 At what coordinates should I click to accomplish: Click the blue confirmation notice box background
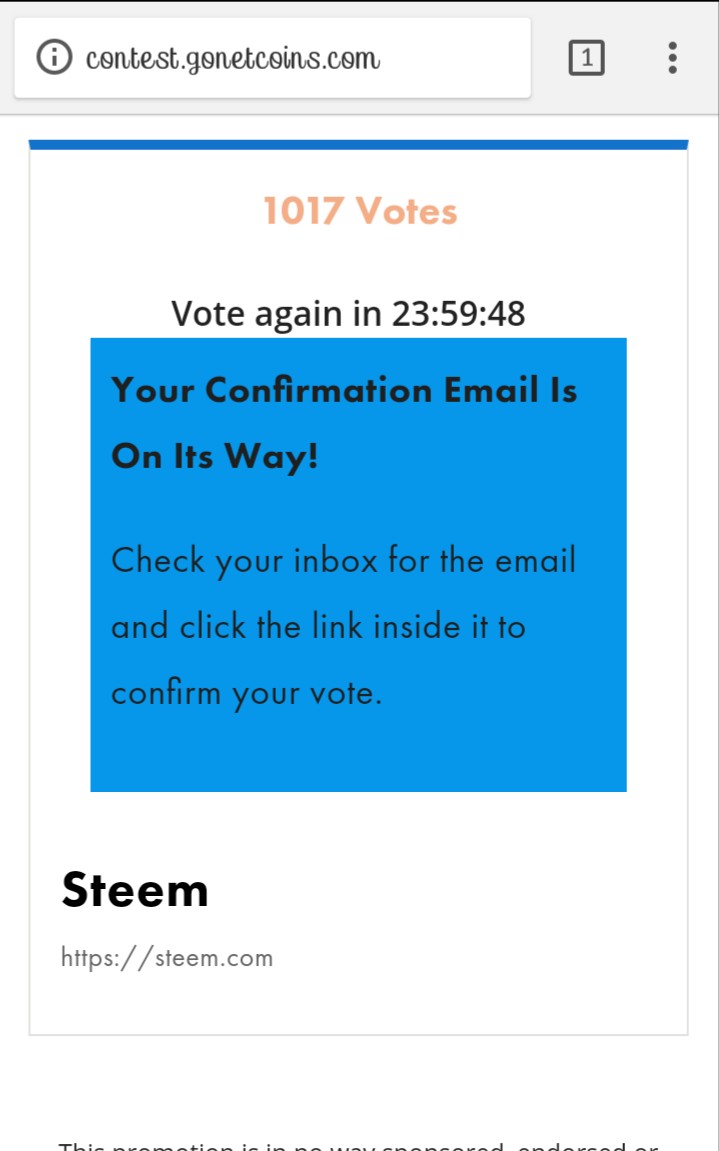358,749
